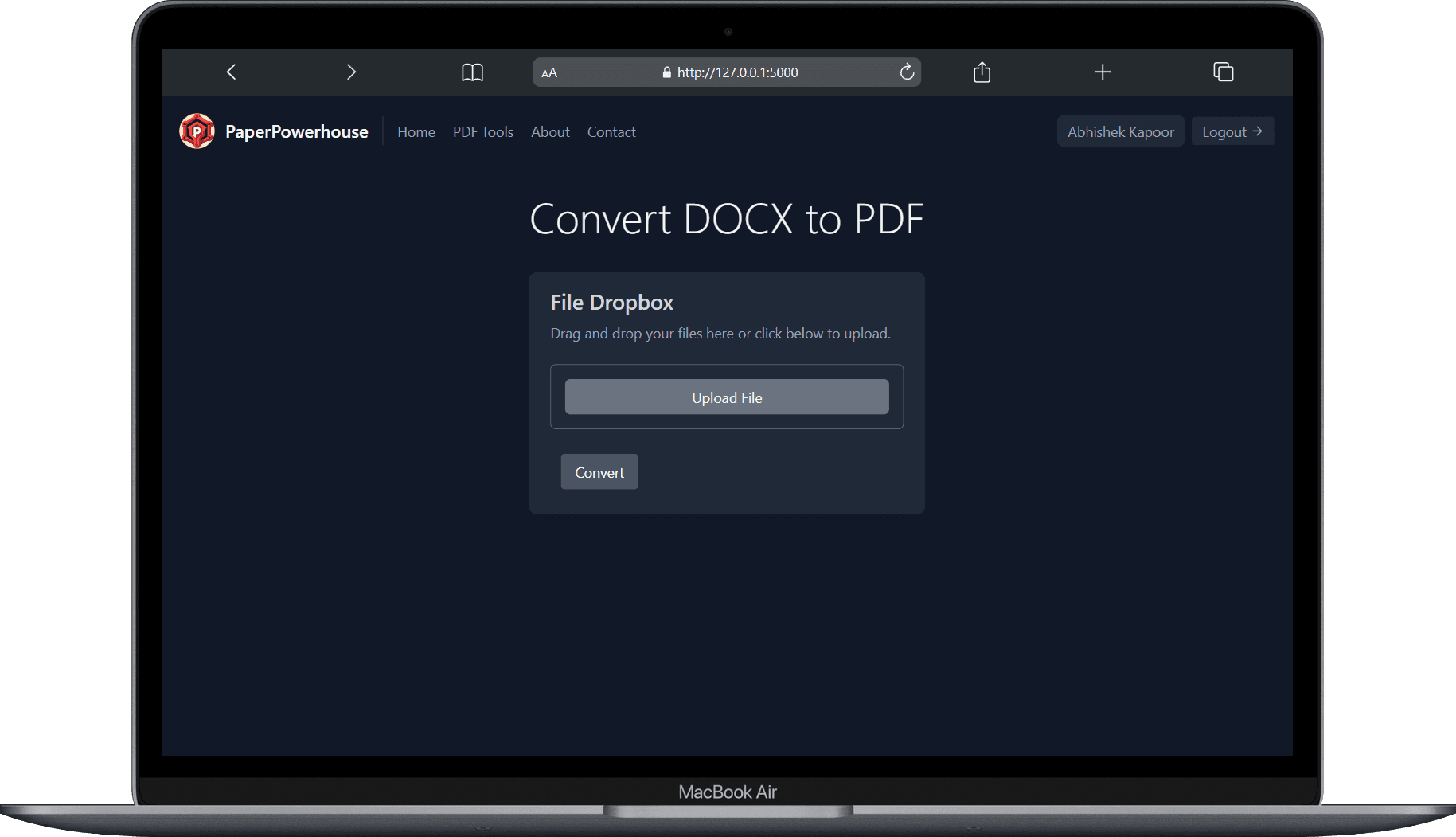Show the tab overview icon

click(1223, 72)
